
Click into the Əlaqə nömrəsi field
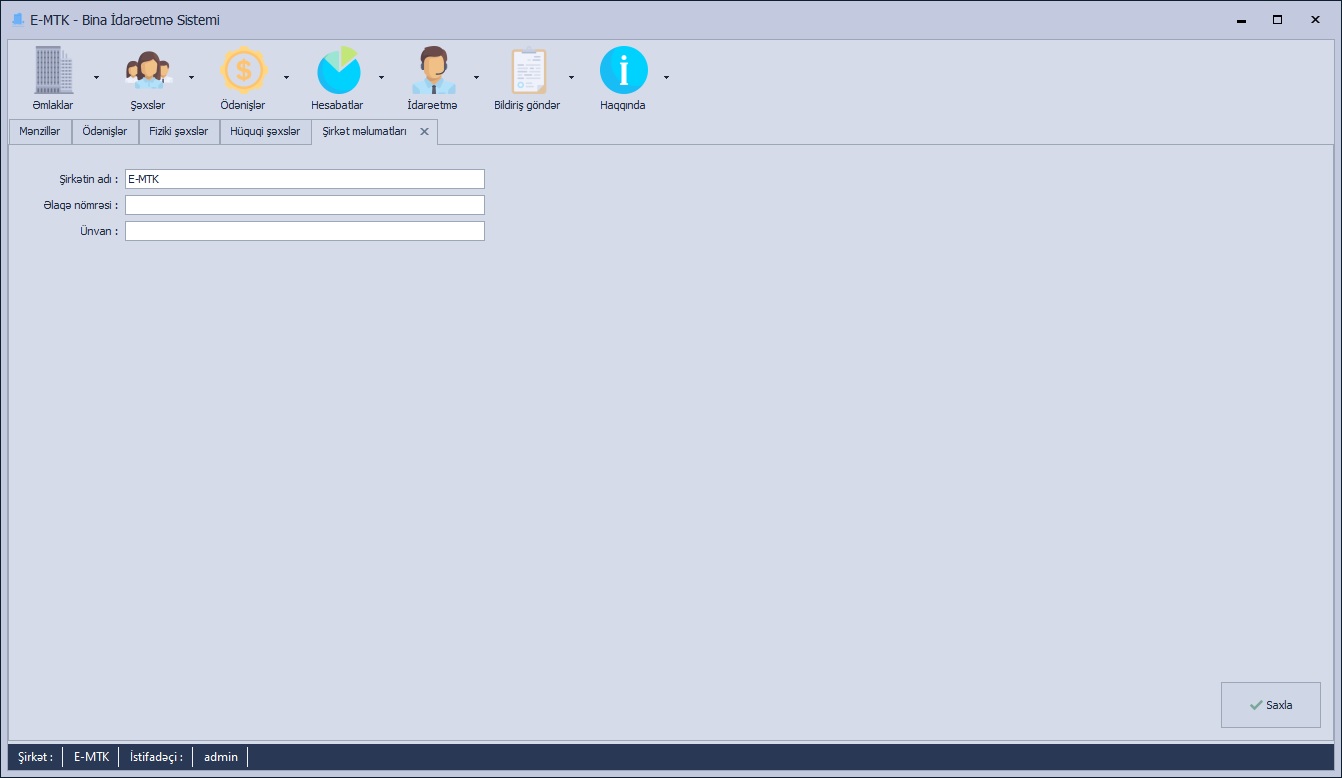[304, 205]
